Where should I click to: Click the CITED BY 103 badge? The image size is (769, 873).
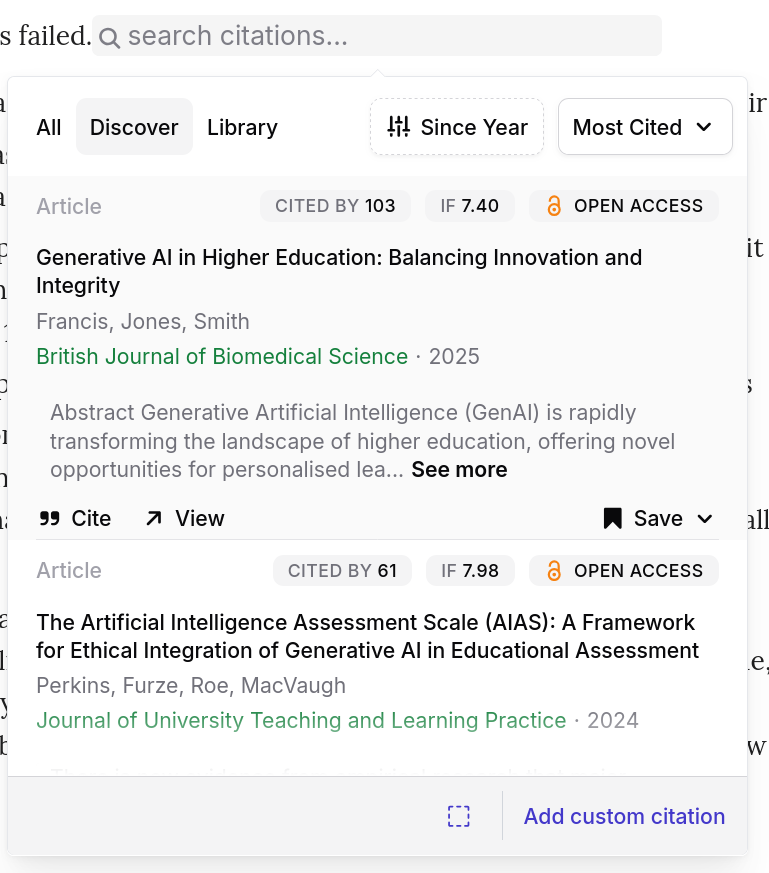pyautogui.click(x=335, y=205)
